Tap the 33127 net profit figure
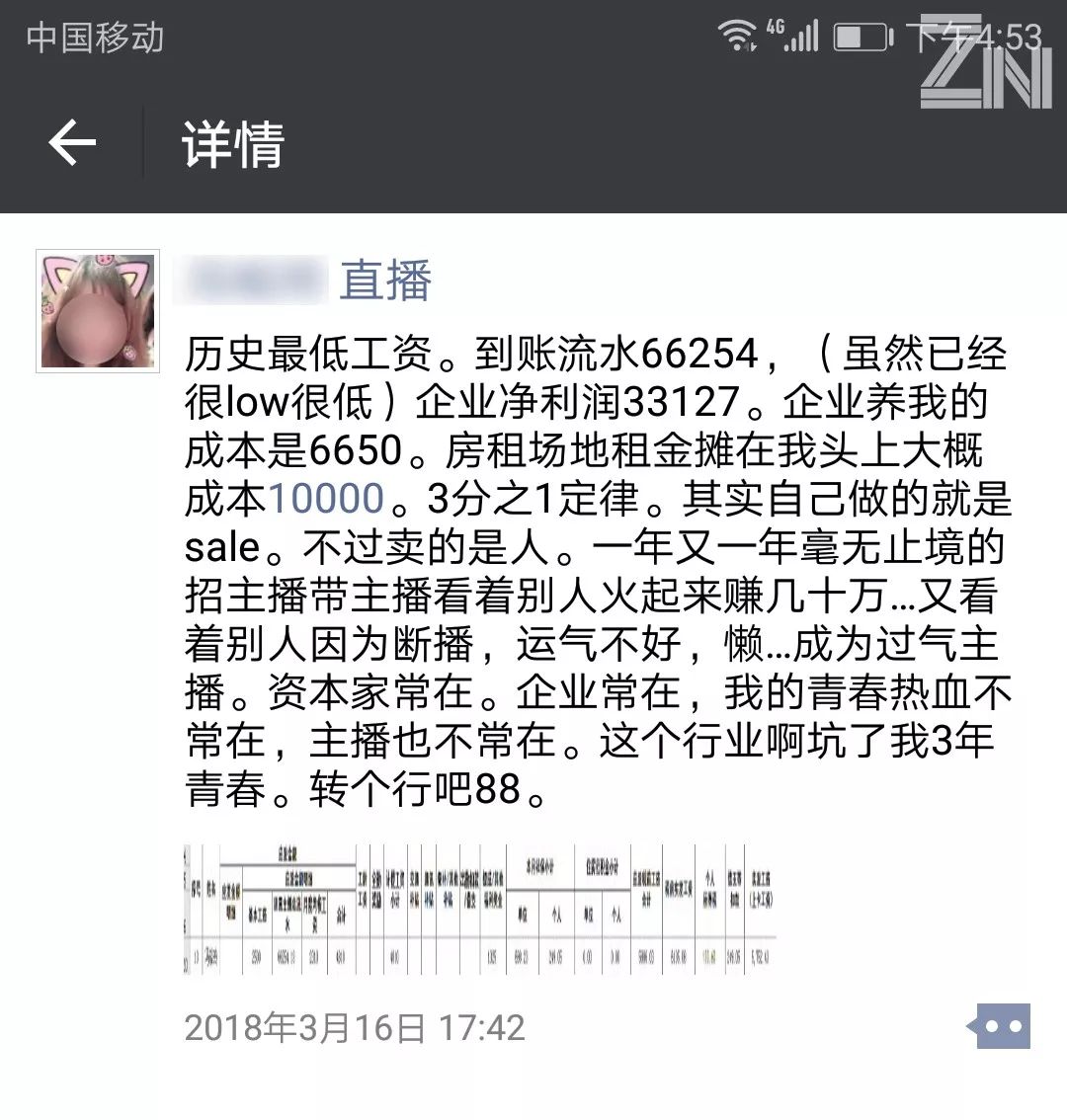The width and height of the screenshot is (1067, 1120). pyautogui.click(x=682, y=401)
